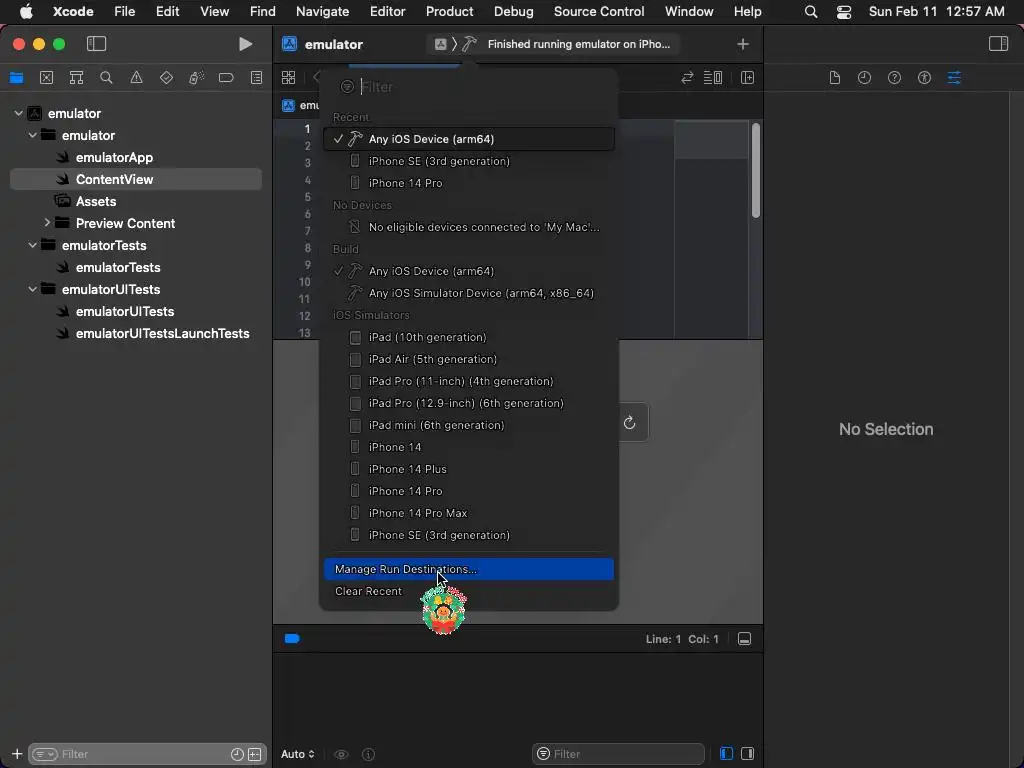Click the info circle icon in debug bar
This screenshot has width=1024, height=768.
pyautogui.click(x=368, y=754)
